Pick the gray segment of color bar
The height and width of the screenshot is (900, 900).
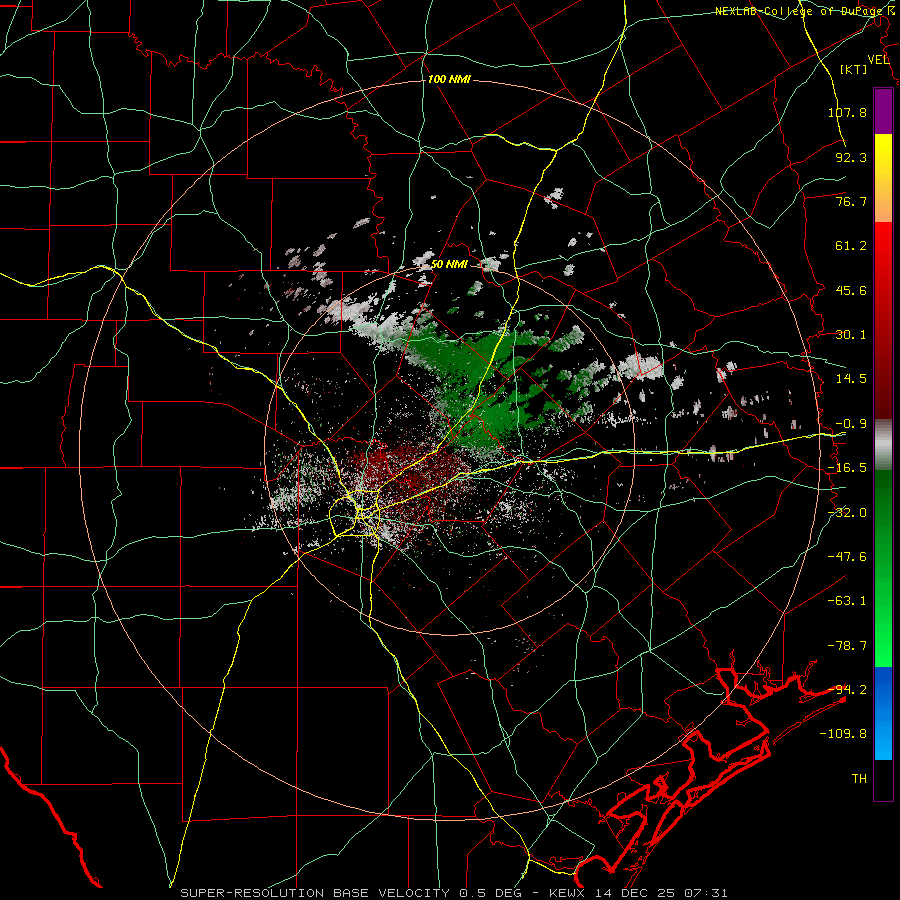(883, 445)
